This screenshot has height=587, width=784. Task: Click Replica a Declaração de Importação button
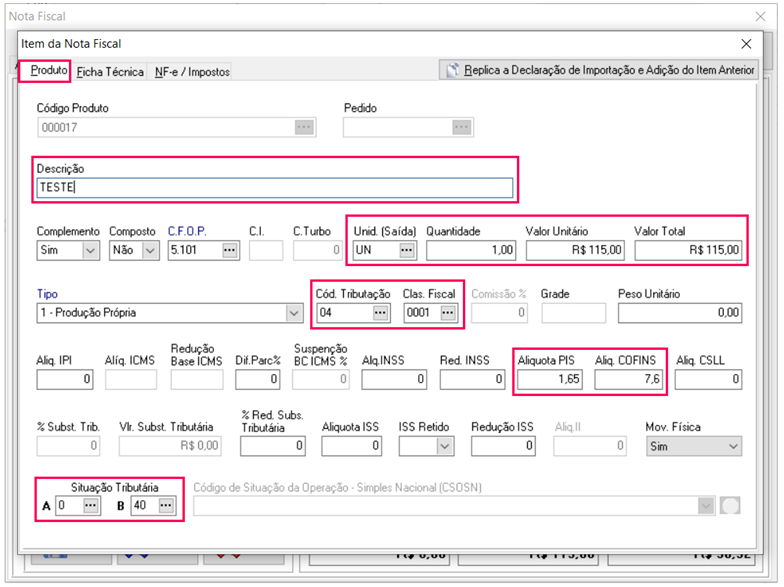[x=600, y=71]
